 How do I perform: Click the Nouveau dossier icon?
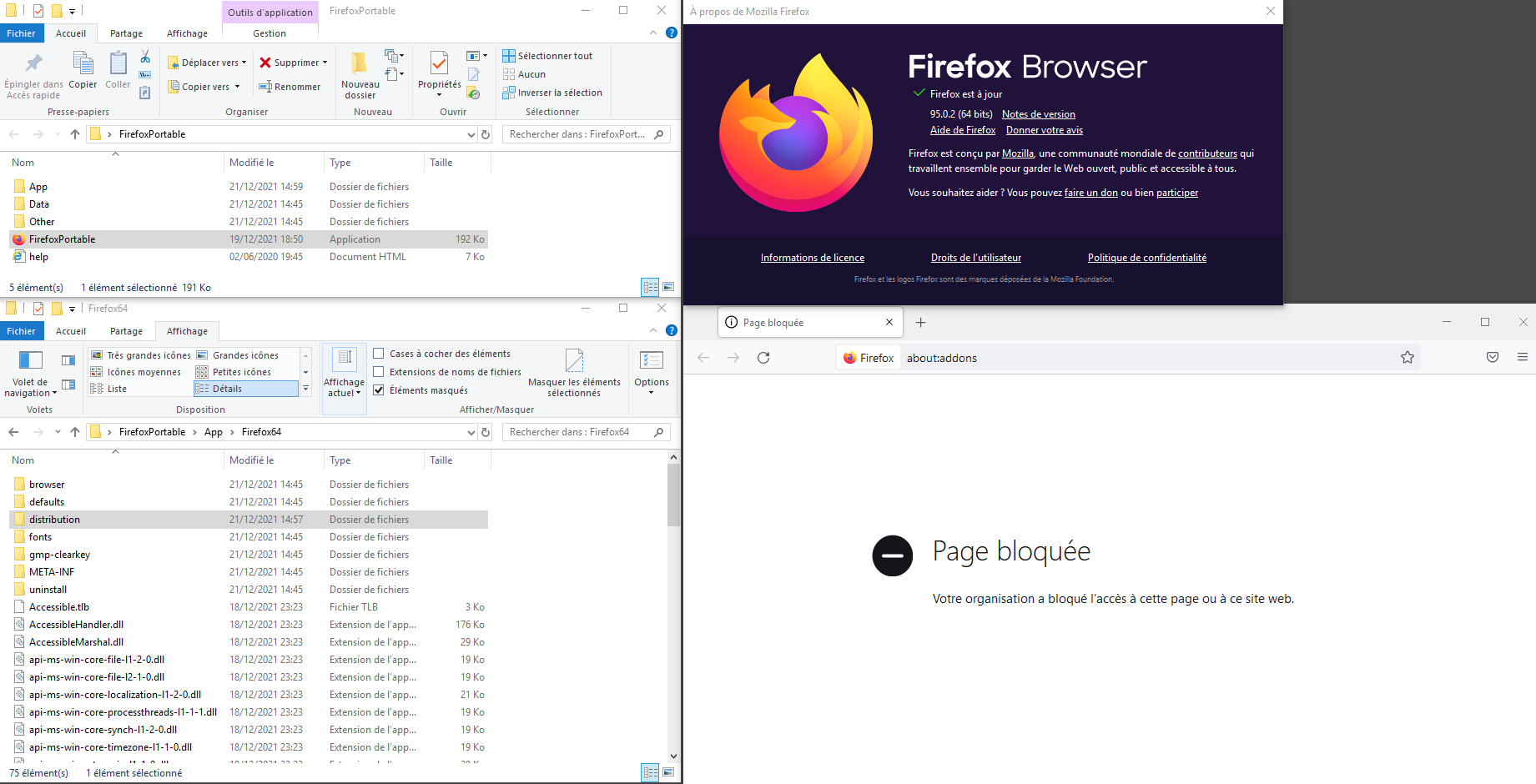pyautogui.click(x=360, y=64)
